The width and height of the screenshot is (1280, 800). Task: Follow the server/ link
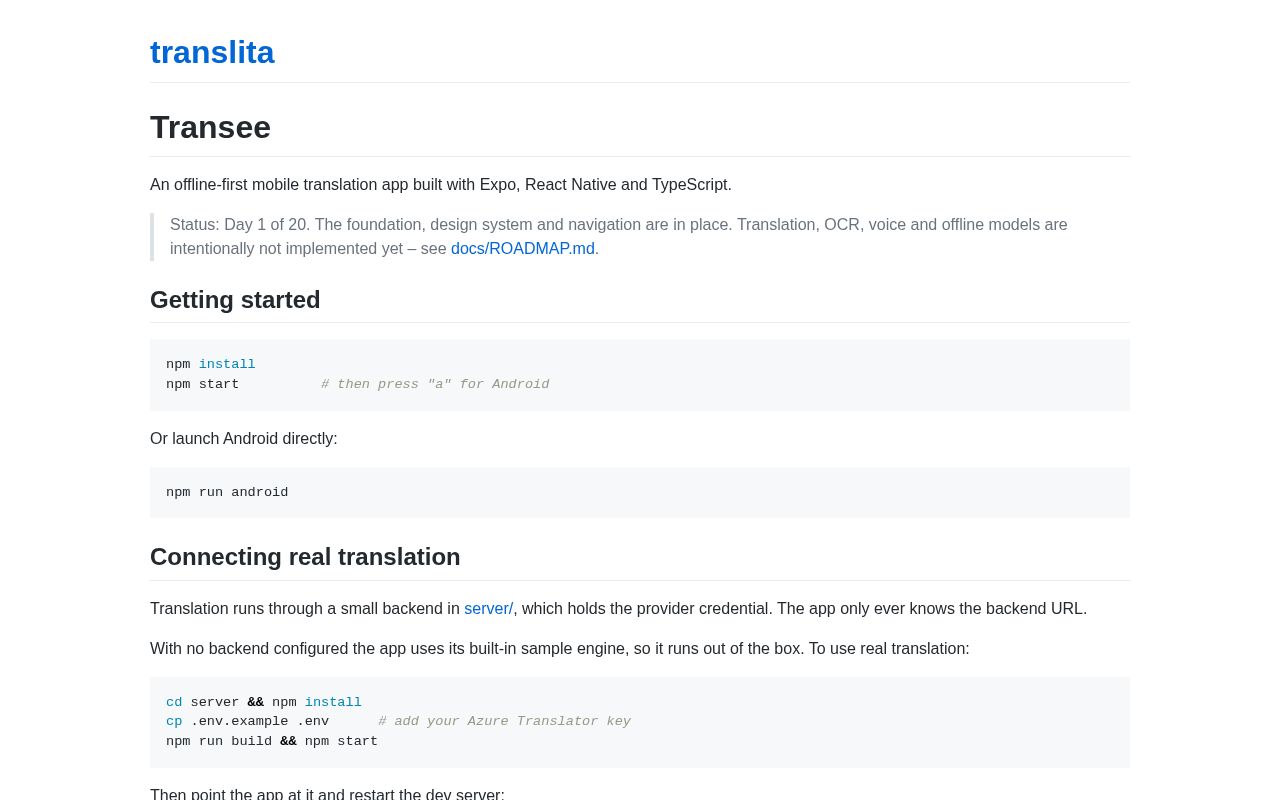(488, 609)
